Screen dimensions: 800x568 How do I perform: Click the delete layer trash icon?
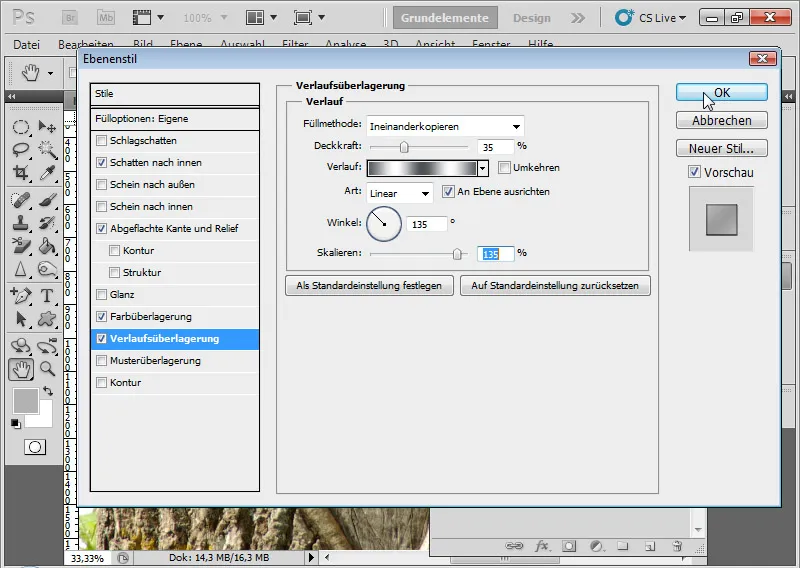(x=677, y=546)
